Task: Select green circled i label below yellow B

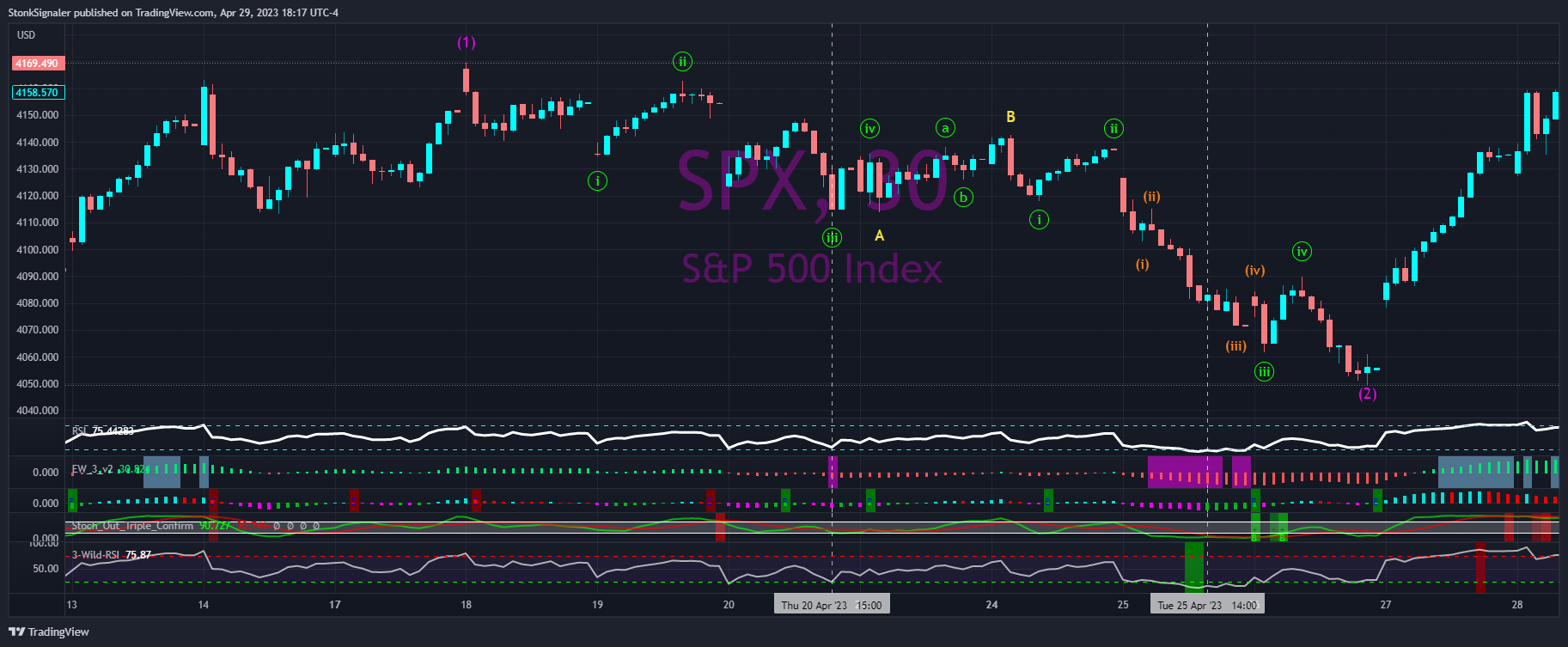Action: [1039, 220]
